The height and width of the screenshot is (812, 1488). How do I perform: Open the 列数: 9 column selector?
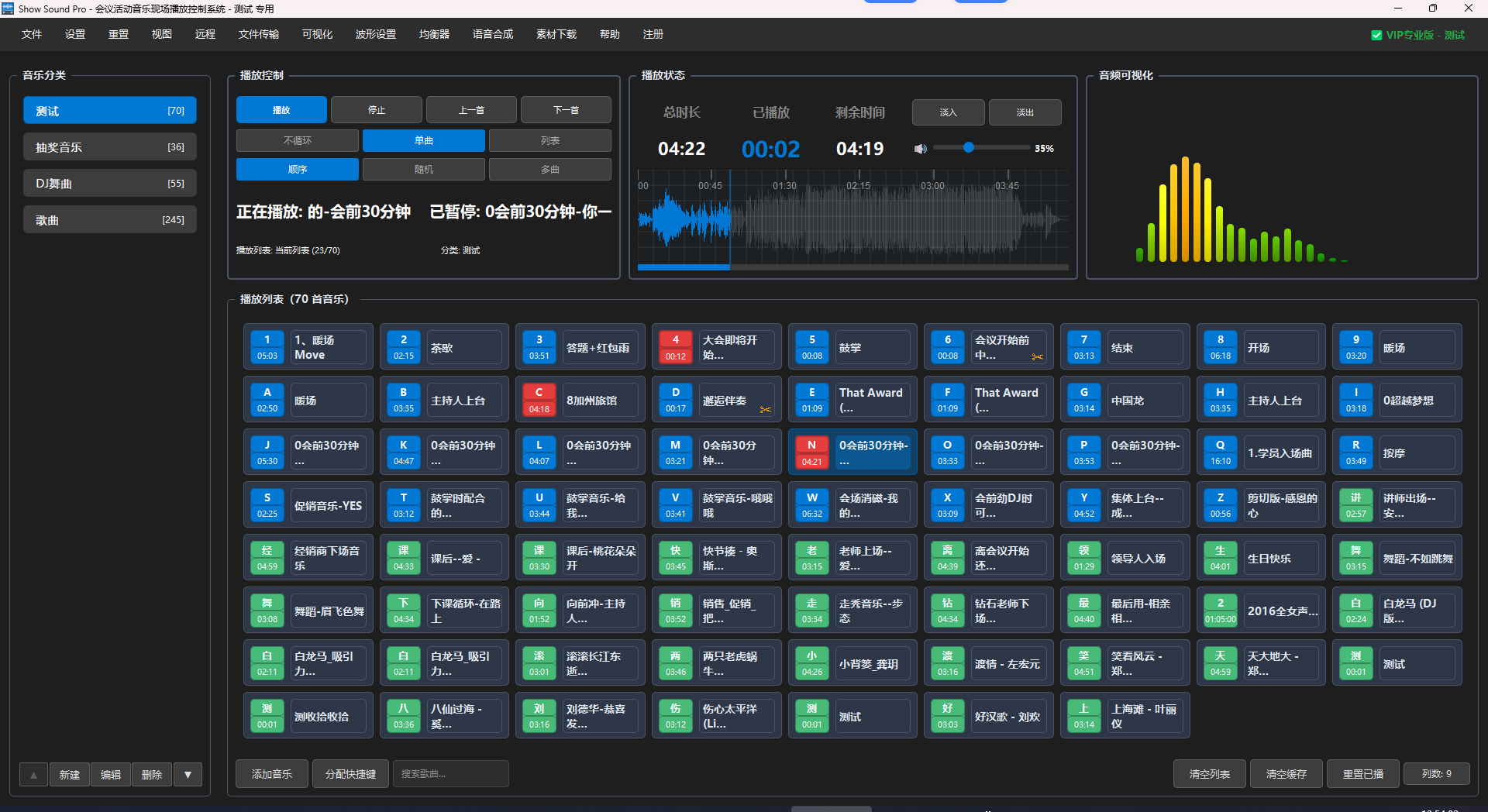coord(1436,774)
